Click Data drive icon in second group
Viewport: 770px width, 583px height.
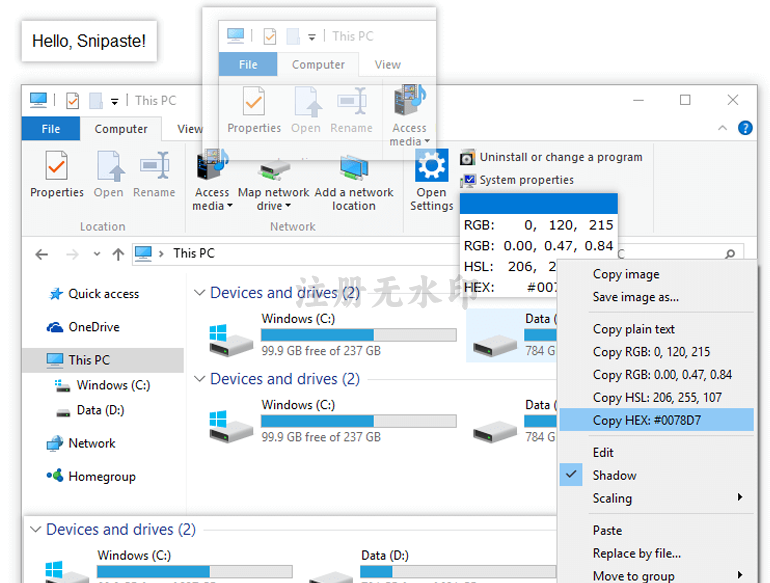click(495, 431)
